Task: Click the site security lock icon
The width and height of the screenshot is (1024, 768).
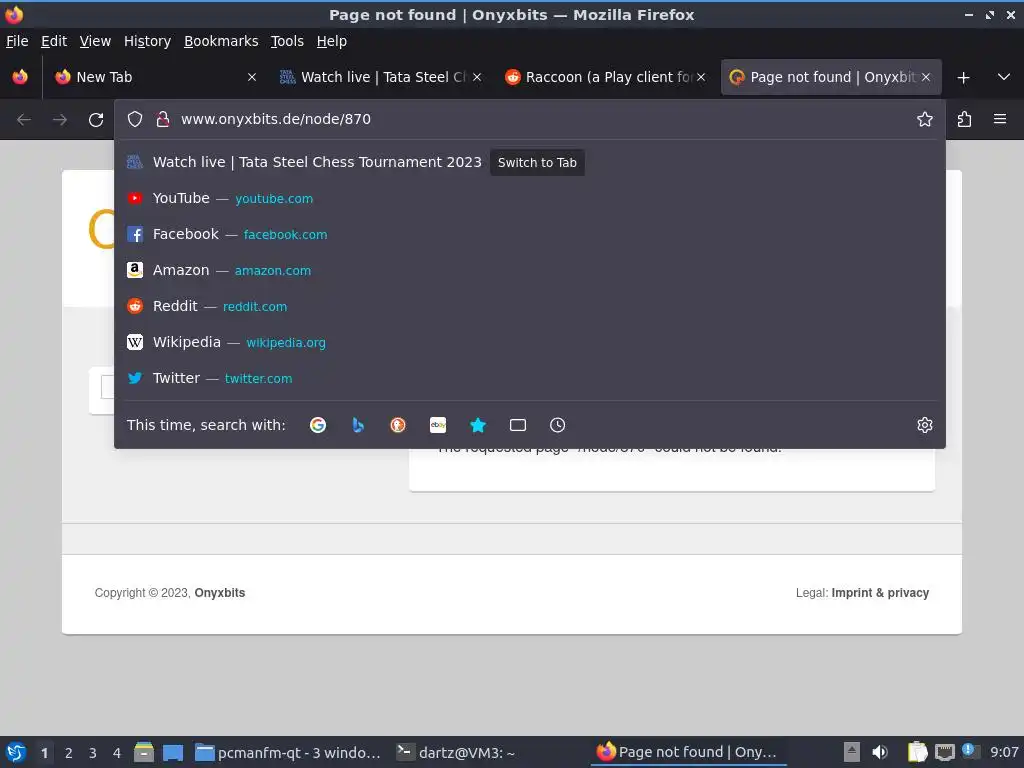Action: pos(163,119)
